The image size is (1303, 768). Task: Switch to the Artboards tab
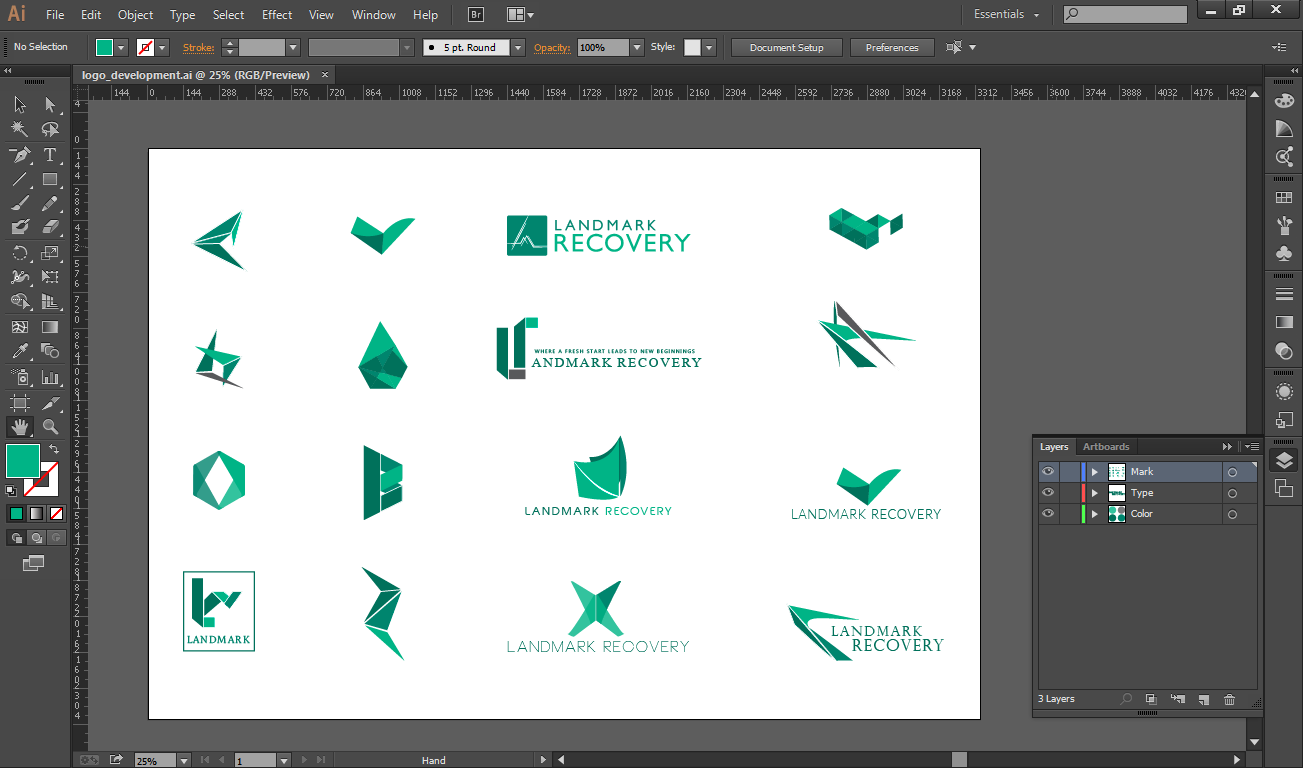click(x=1106, y=447)
